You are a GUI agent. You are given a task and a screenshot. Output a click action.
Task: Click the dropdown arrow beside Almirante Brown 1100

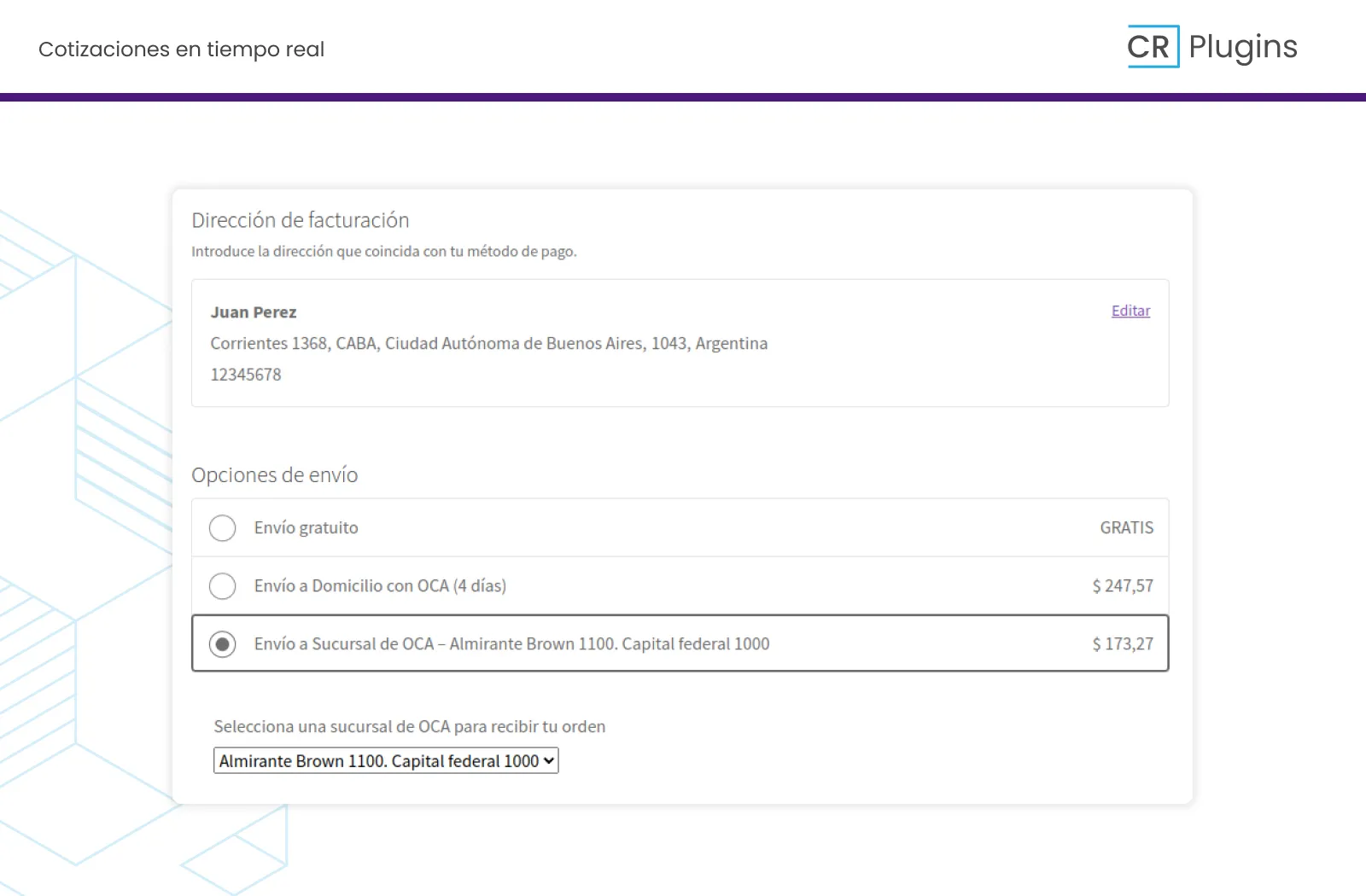(x=548, y=761)
